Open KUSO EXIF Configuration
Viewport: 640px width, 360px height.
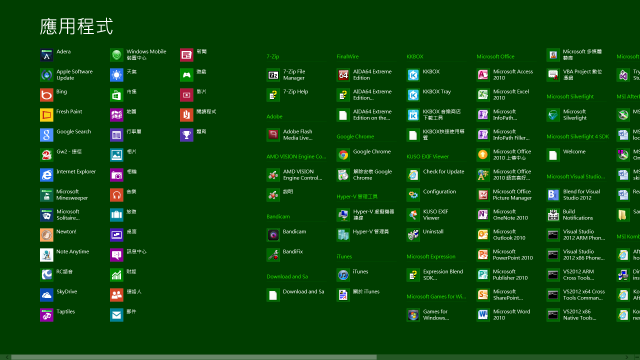point(413,195)
